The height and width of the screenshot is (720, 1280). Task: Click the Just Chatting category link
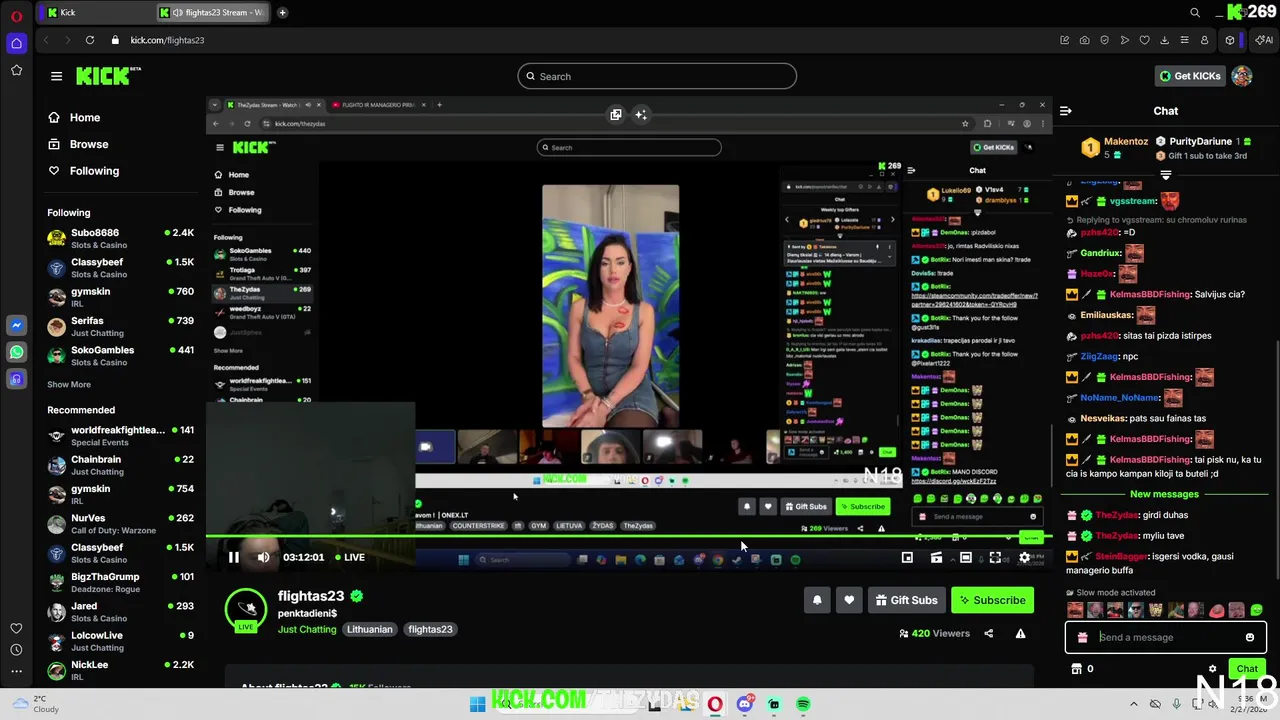[307, 629]
